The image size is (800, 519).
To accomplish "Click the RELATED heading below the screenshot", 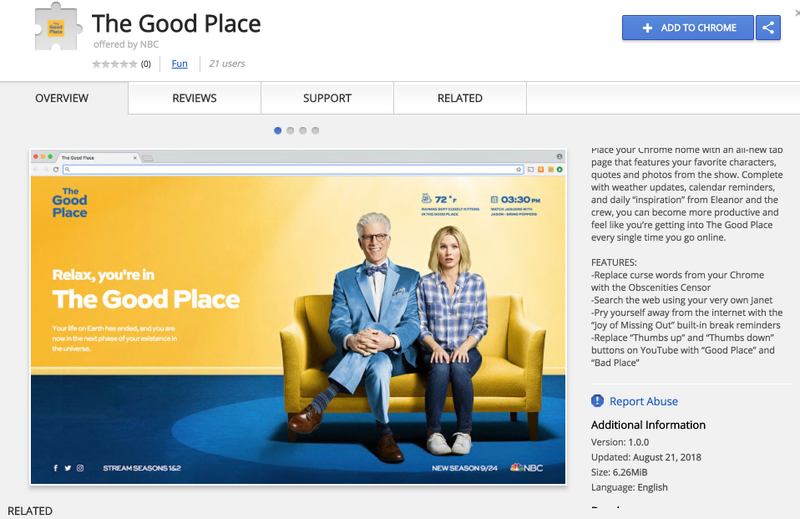I will point(30,511).
